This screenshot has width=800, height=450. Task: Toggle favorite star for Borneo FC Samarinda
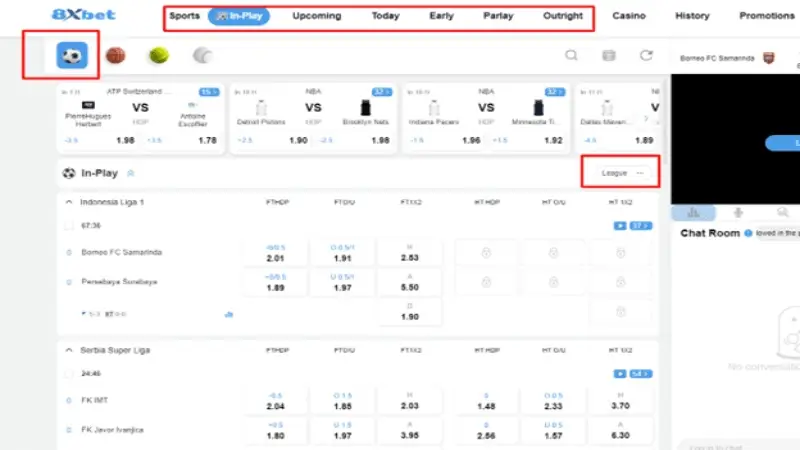click(x=69, y=252)
